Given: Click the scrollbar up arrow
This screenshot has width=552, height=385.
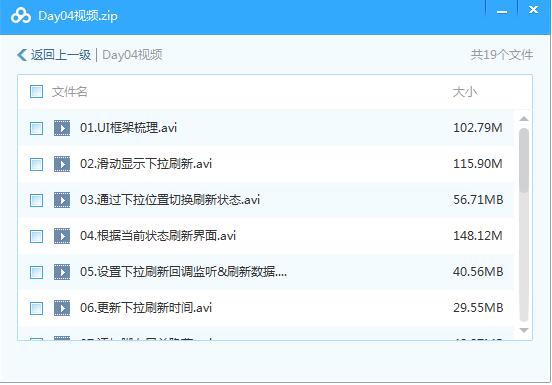Looking at the screenshot, I should coord(524,119).
